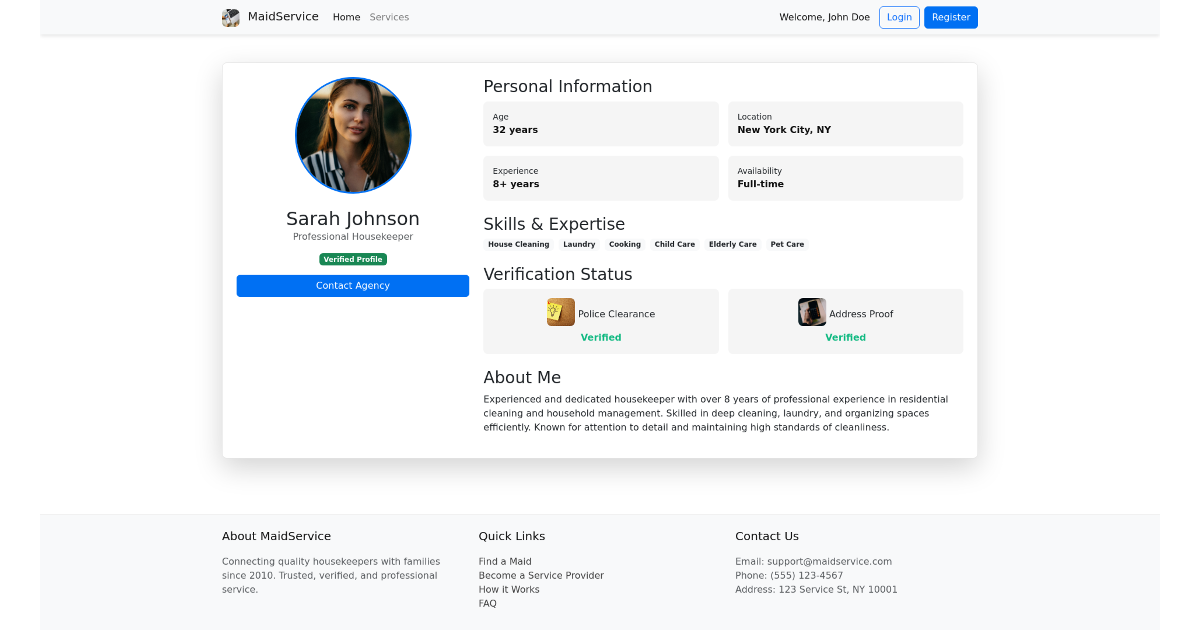Screen dimensions: 1200x630
Task: Open the FAQ link
Action: coord(487,603)
